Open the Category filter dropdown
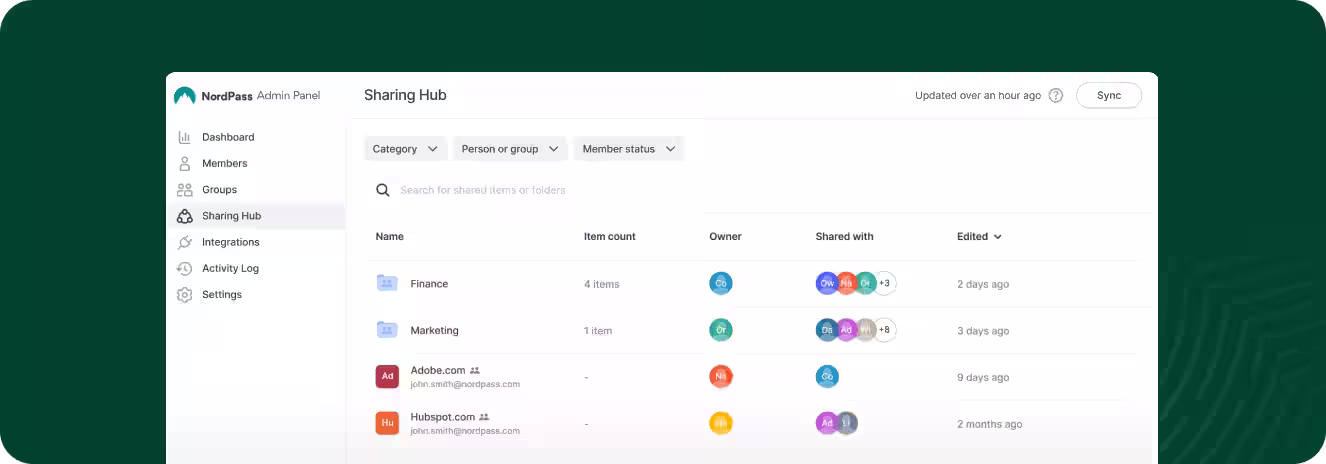This screenshot has width=1326, height=464. click(x=405, y=149)
